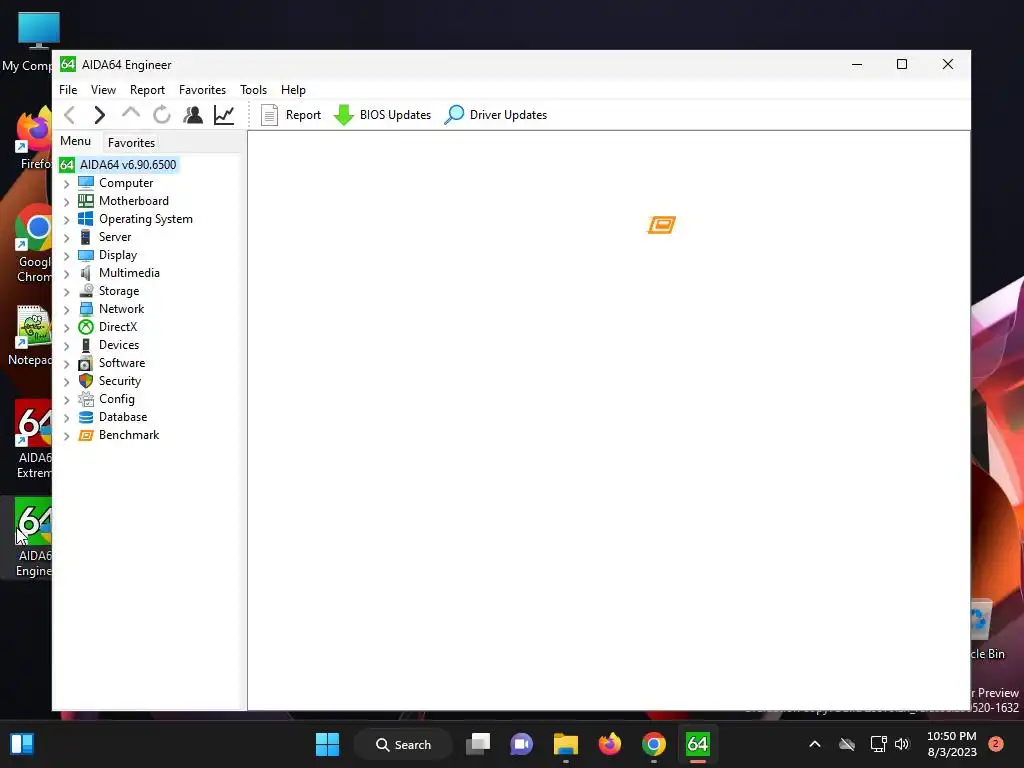
Task: Expand the Storage tree node
Action: [66, 292]
